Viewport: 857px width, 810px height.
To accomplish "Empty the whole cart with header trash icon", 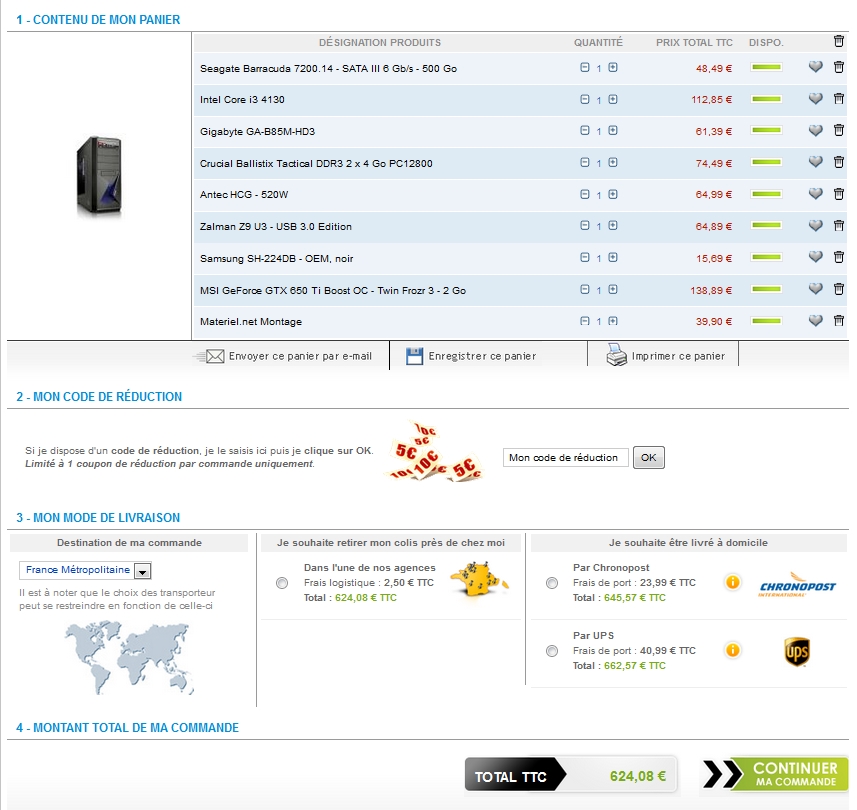I will click(x=838, y=41).
